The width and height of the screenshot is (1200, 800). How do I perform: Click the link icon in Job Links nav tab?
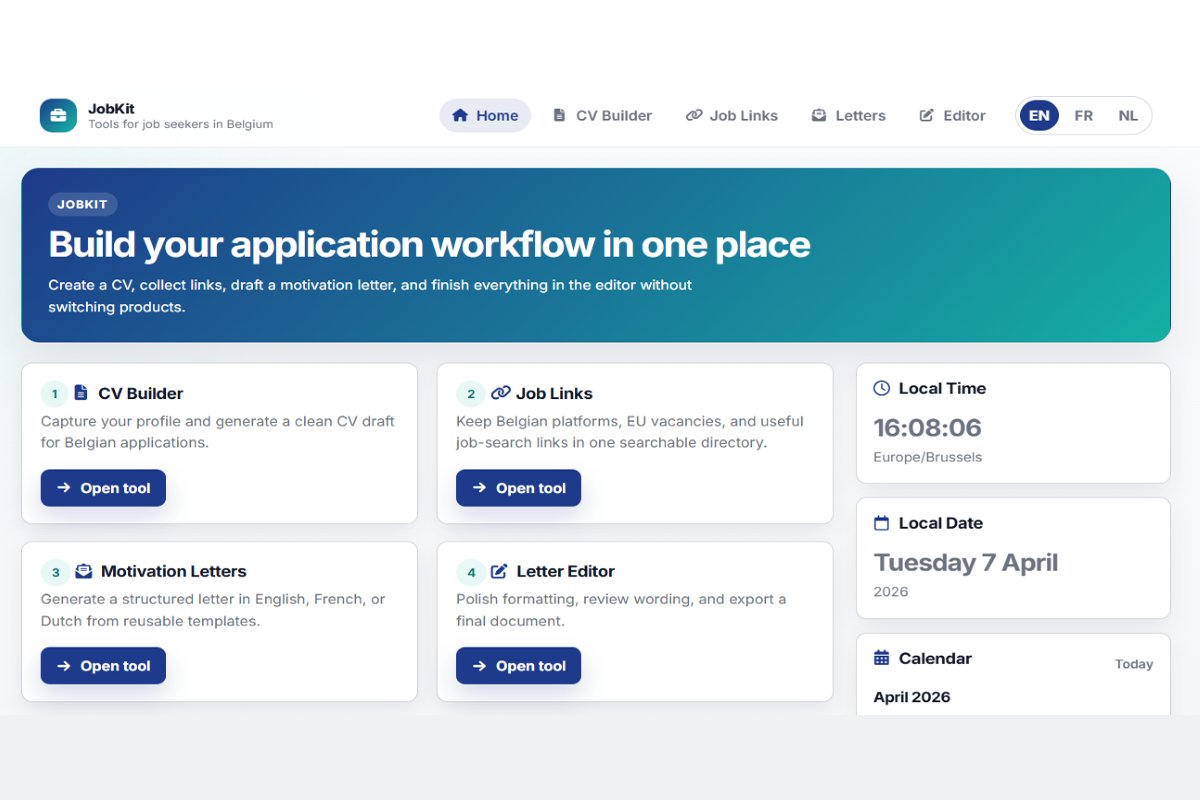pyautogui.click(x=694, y=115)
